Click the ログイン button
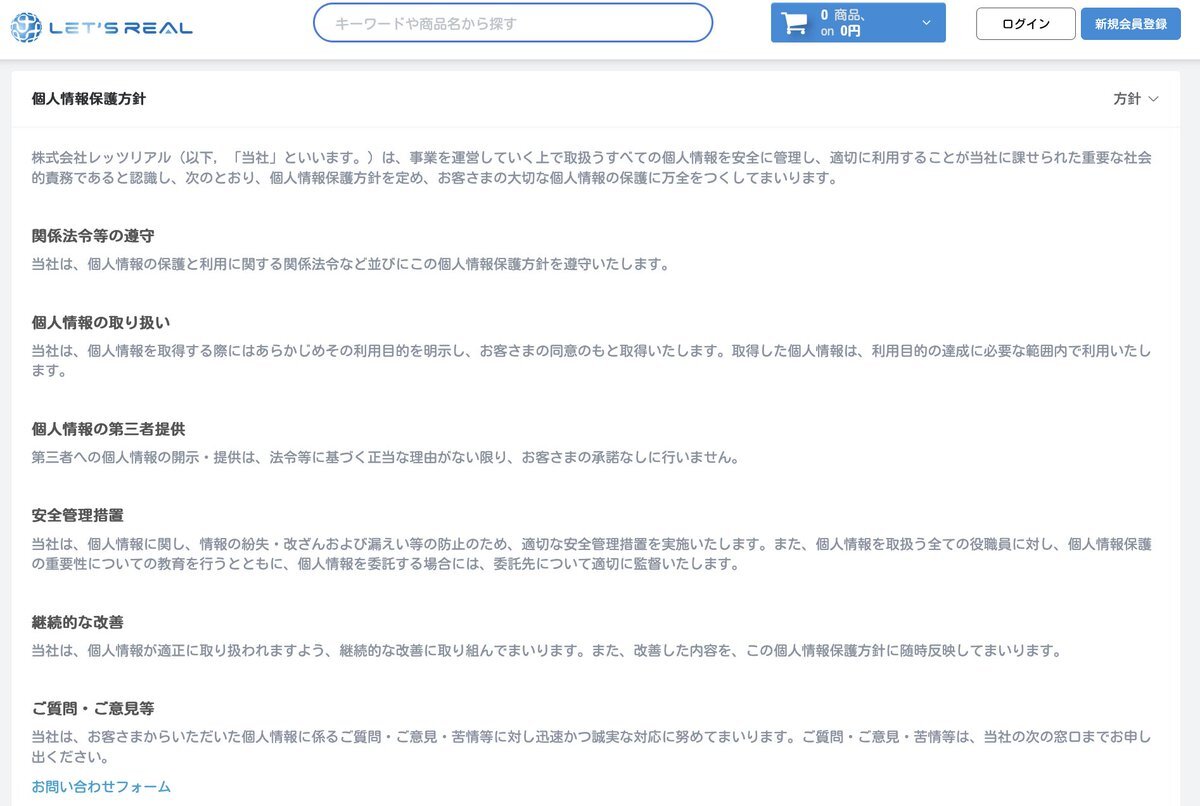 pos(1026,24)
